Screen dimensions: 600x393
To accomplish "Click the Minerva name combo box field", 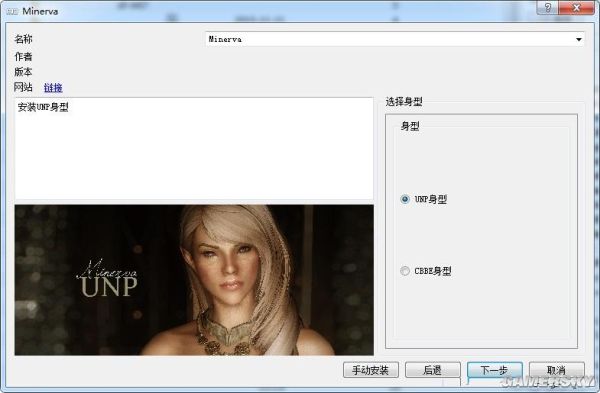I will tap(395, 39).
